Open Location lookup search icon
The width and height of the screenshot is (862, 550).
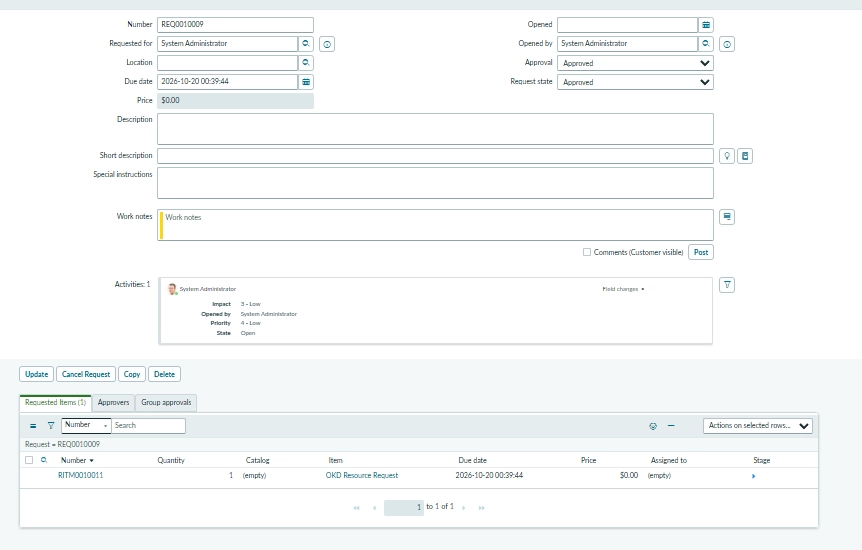(x=306, y=63)
